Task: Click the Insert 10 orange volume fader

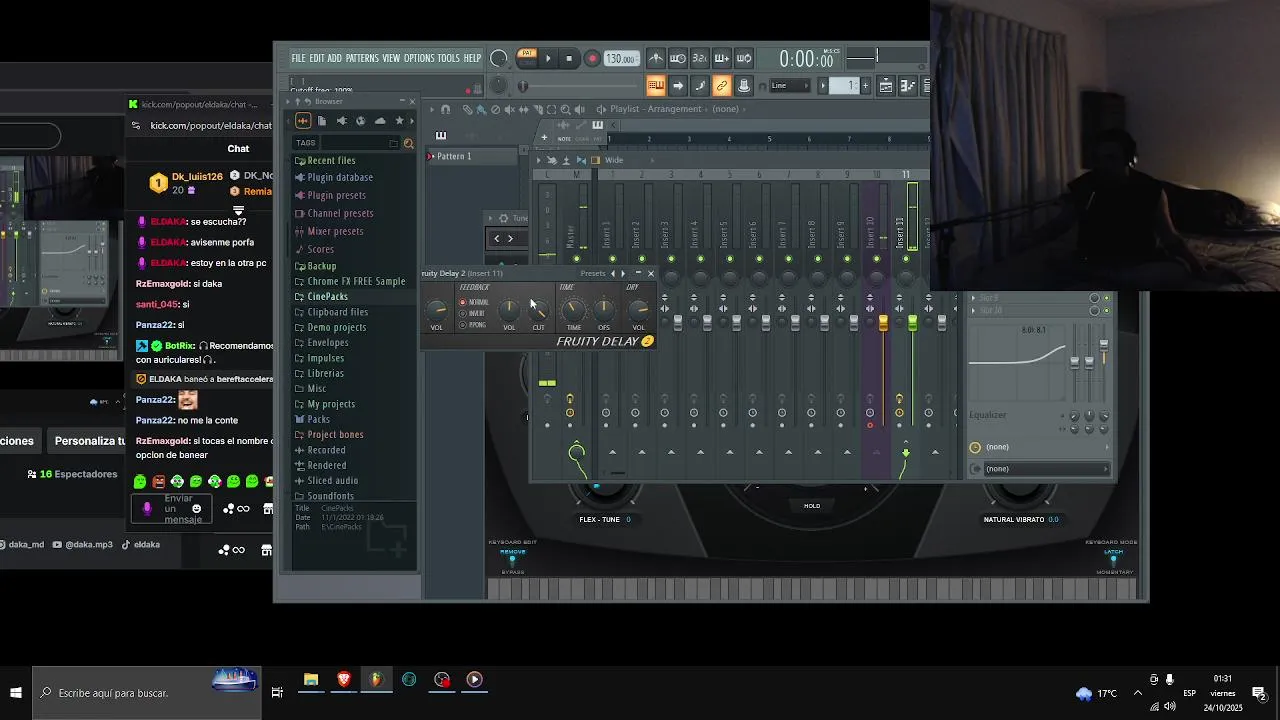Action: tap(883, 321)
